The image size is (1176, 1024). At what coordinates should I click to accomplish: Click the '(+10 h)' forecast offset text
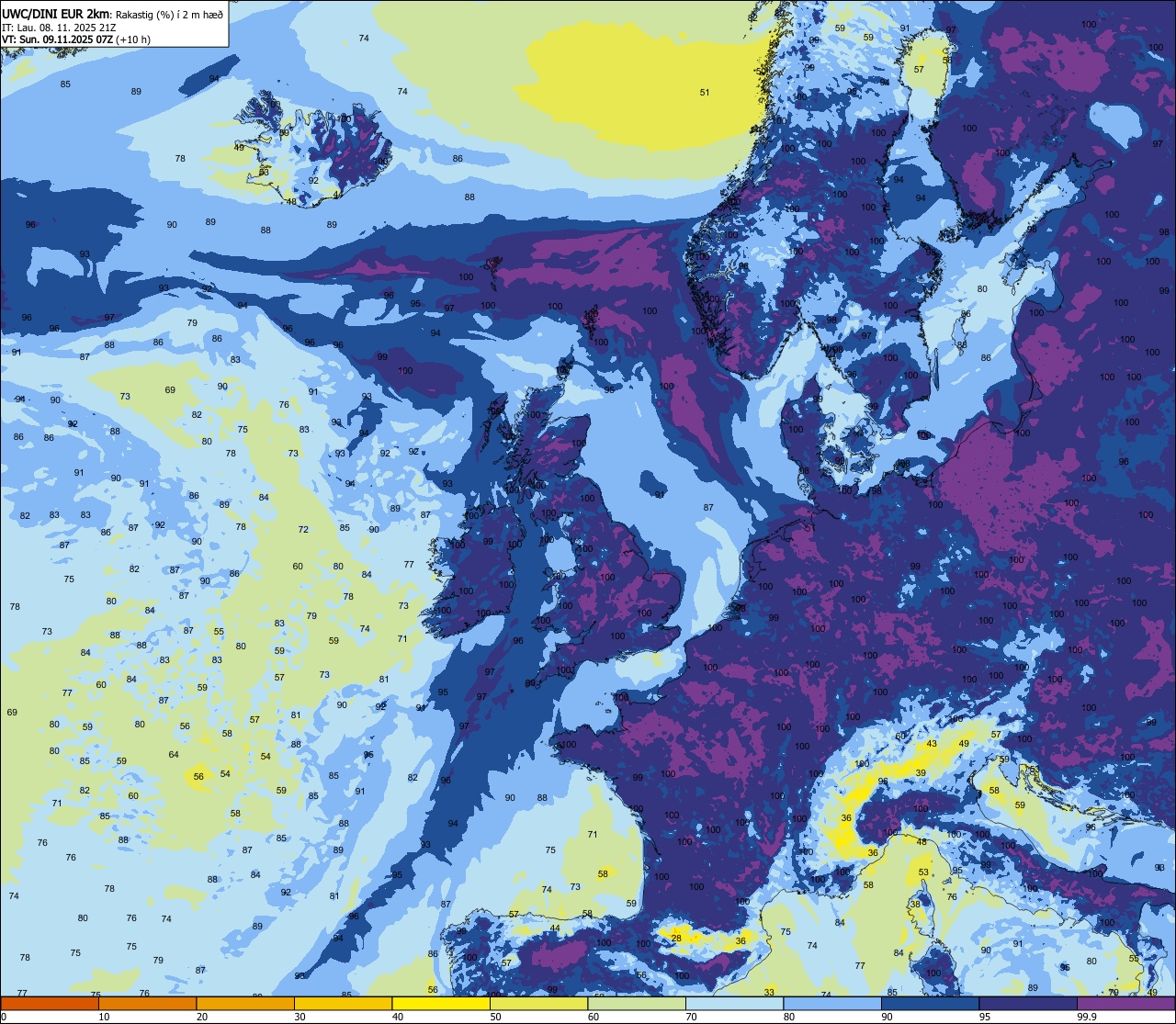(x=134, y=39)
